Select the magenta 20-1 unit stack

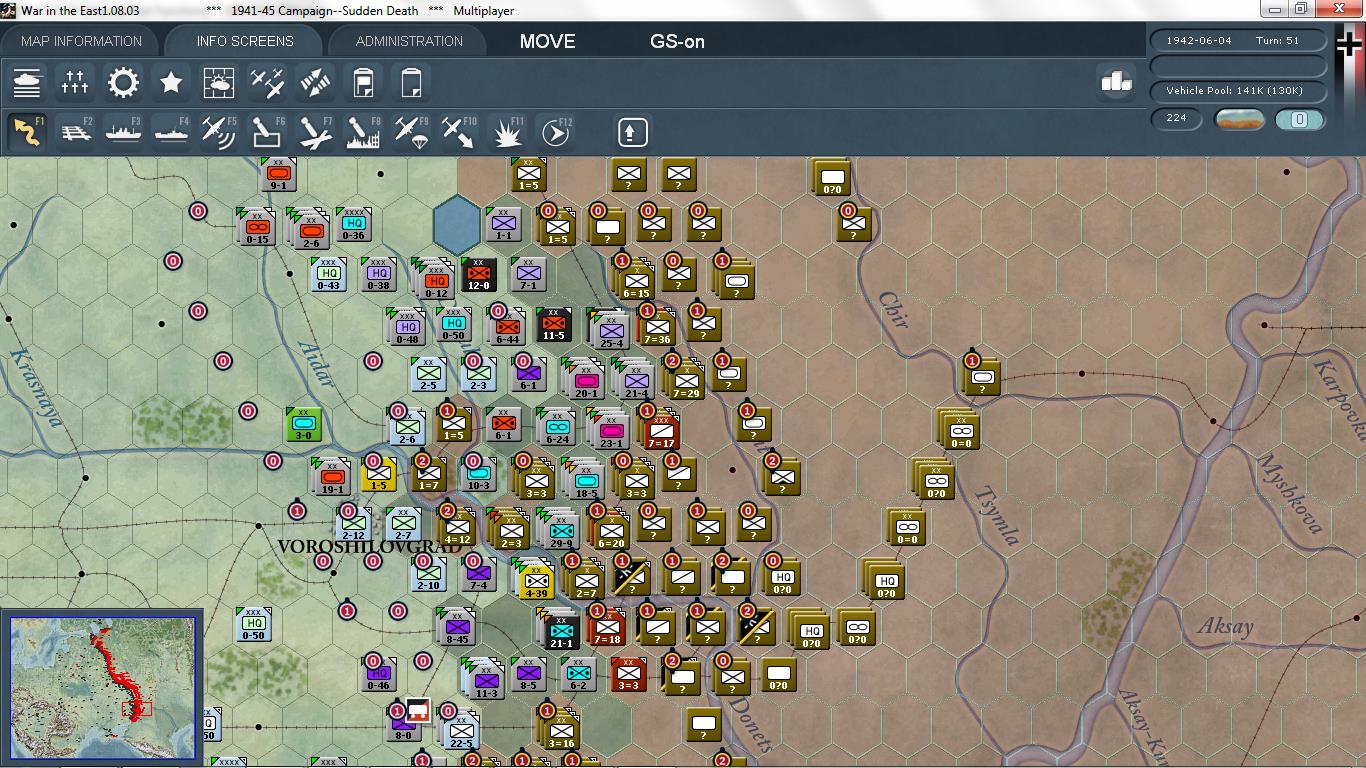pyautogui.click(x=586, y=380)
